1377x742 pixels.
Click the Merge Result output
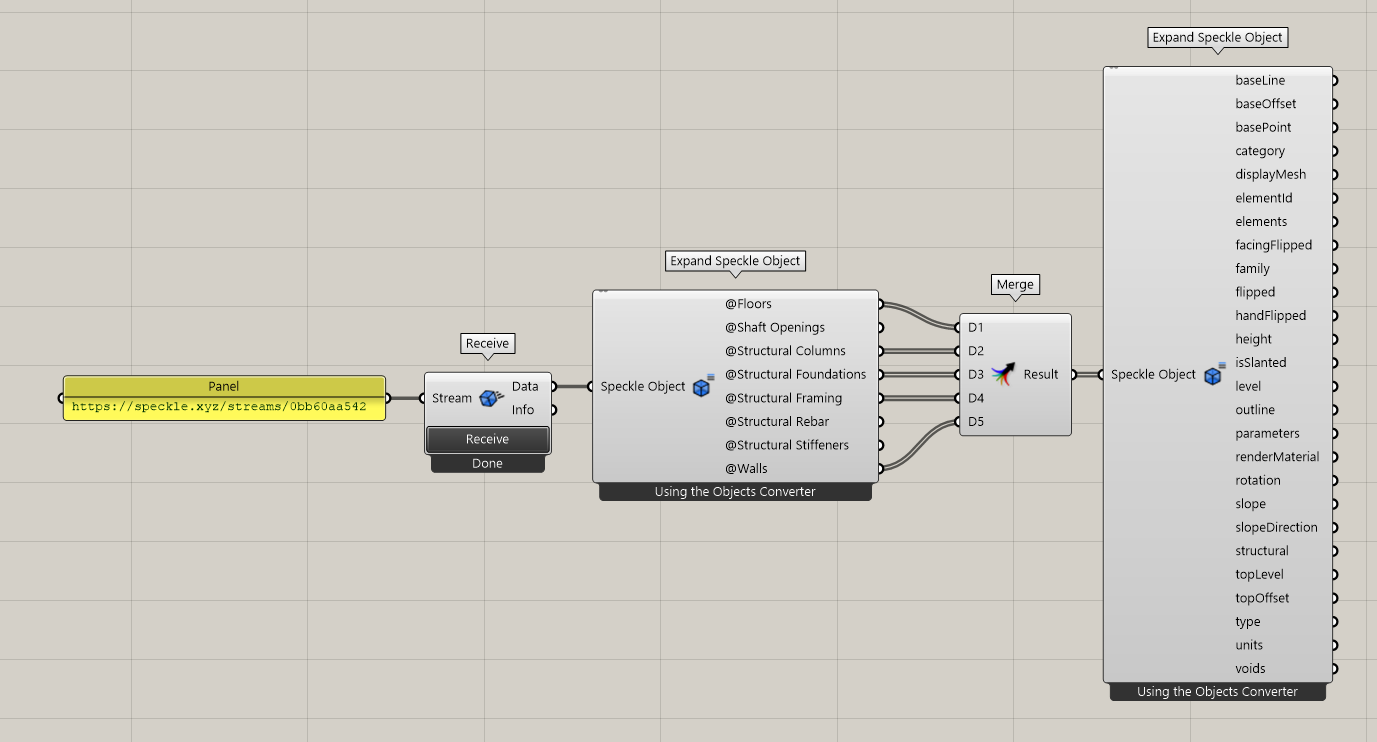(1040, 375)
